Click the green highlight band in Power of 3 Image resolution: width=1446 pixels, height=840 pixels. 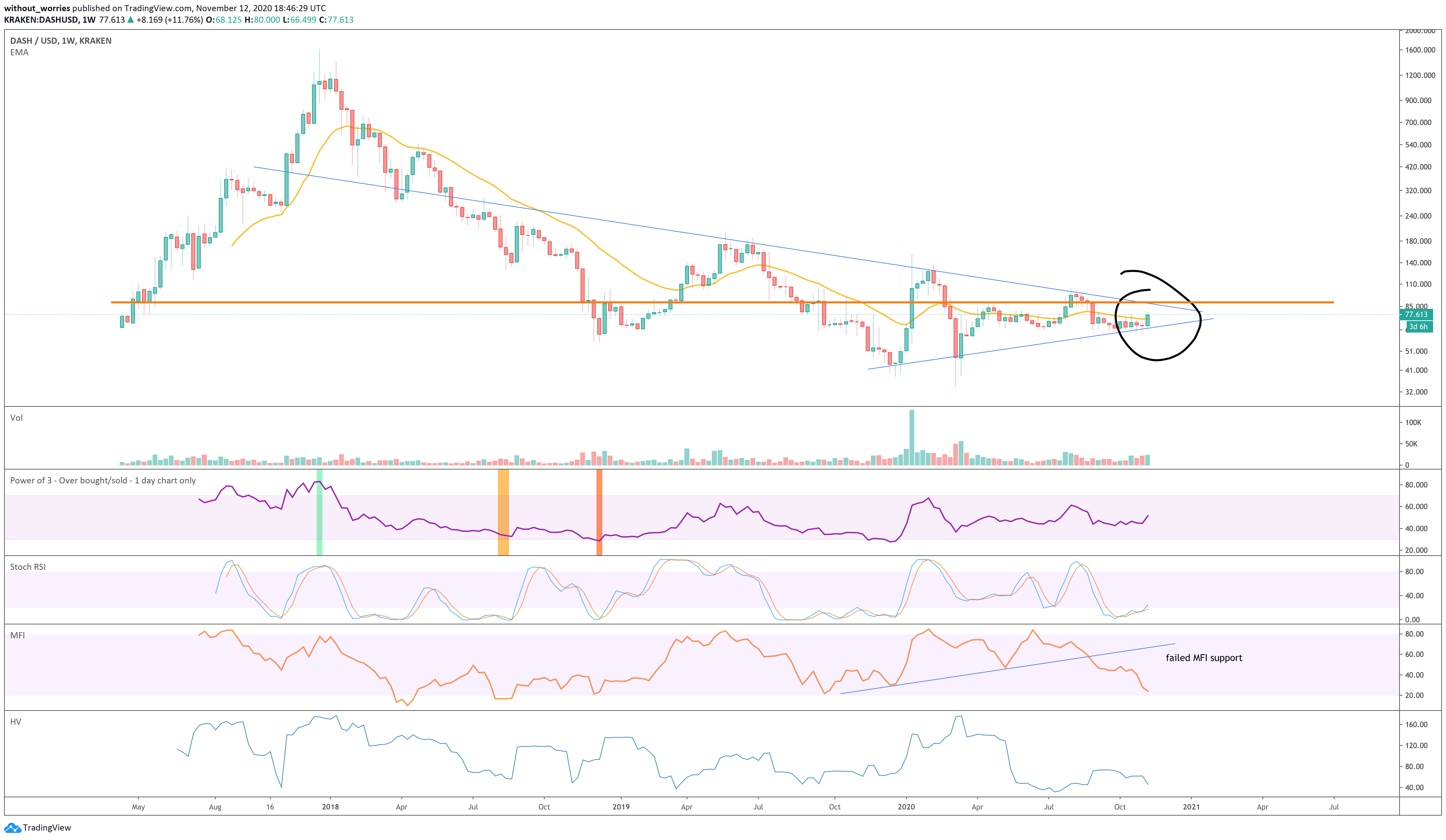319,512
